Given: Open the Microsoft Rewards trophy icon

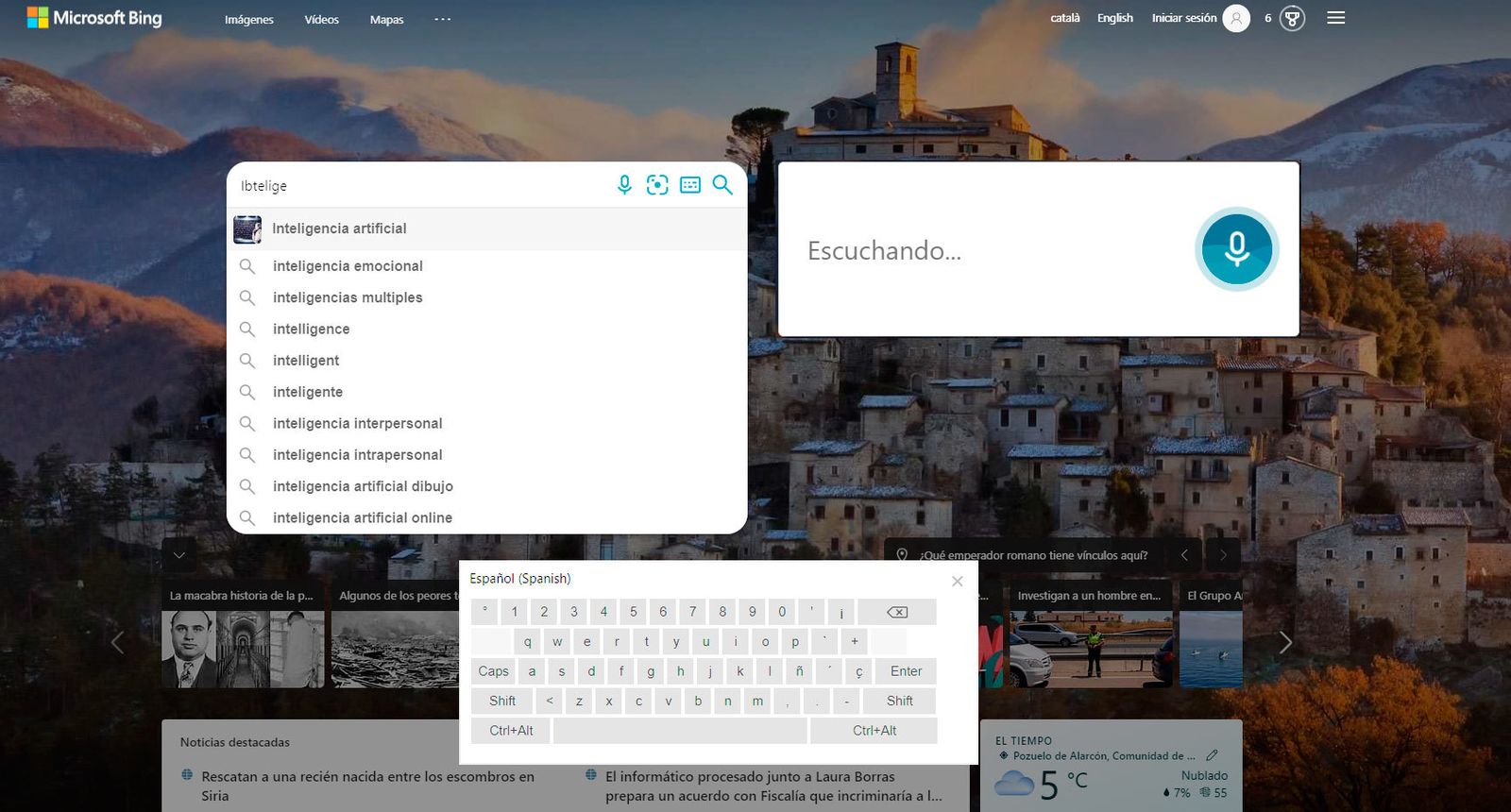Looking at the screenshot, I should pyautogui.click(x=1292, y=18).
